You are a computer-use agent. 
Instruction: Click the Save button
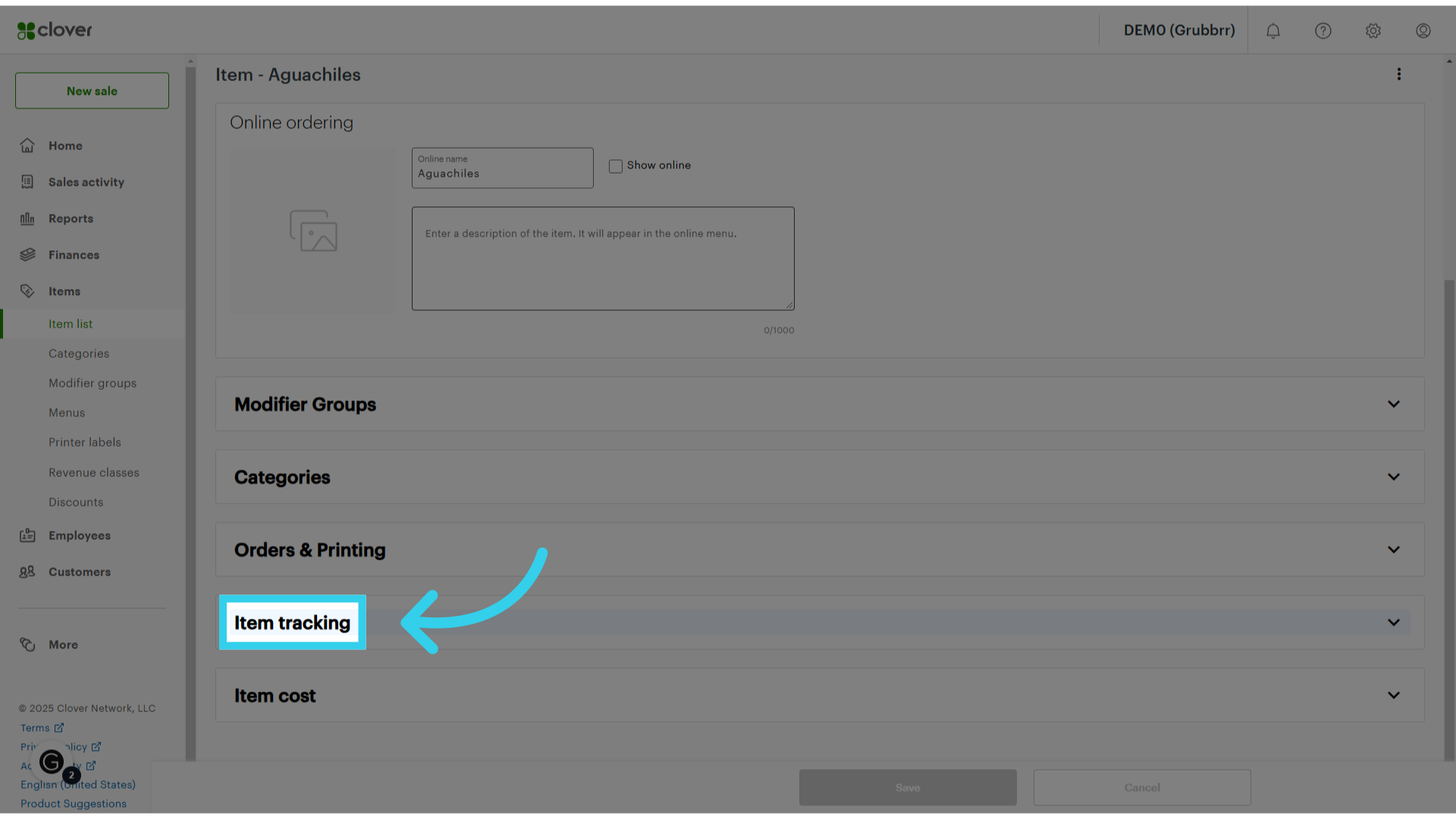tap(908, 788)
